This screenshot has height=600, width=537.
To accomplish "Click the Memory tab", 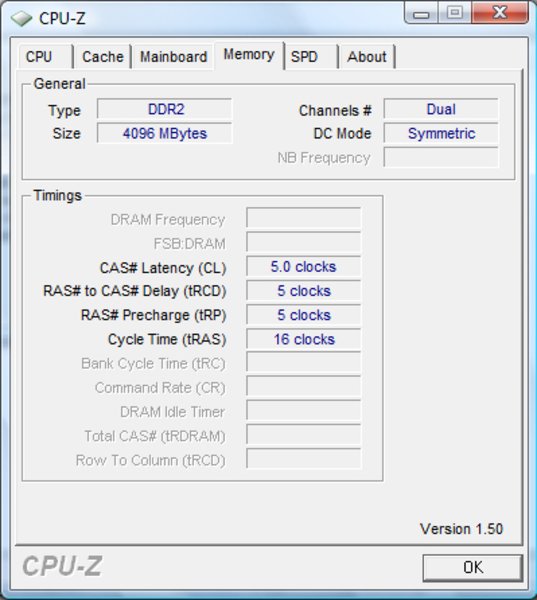I will 249,55.
